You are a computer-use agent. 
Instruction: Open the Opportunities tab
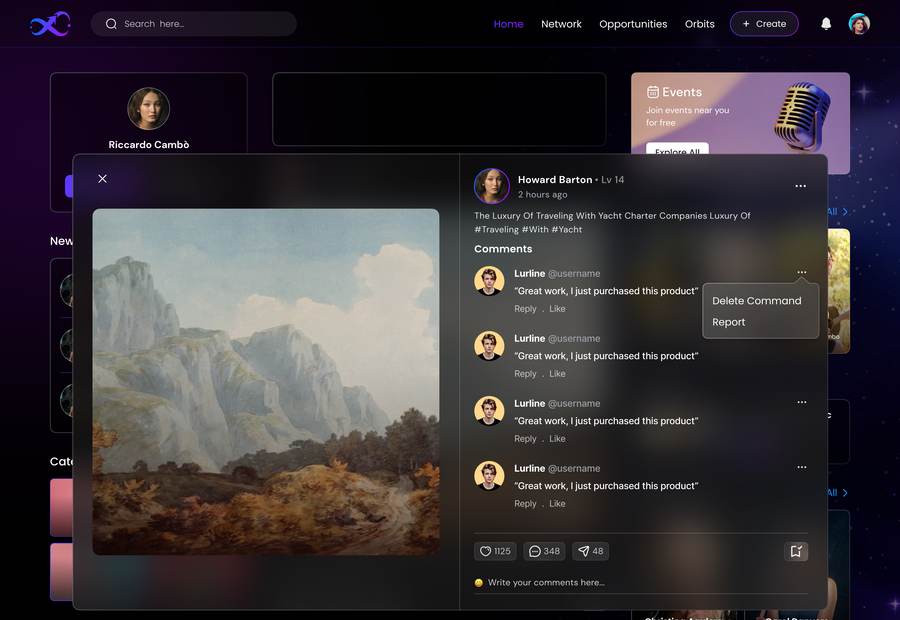click(633, 24)
